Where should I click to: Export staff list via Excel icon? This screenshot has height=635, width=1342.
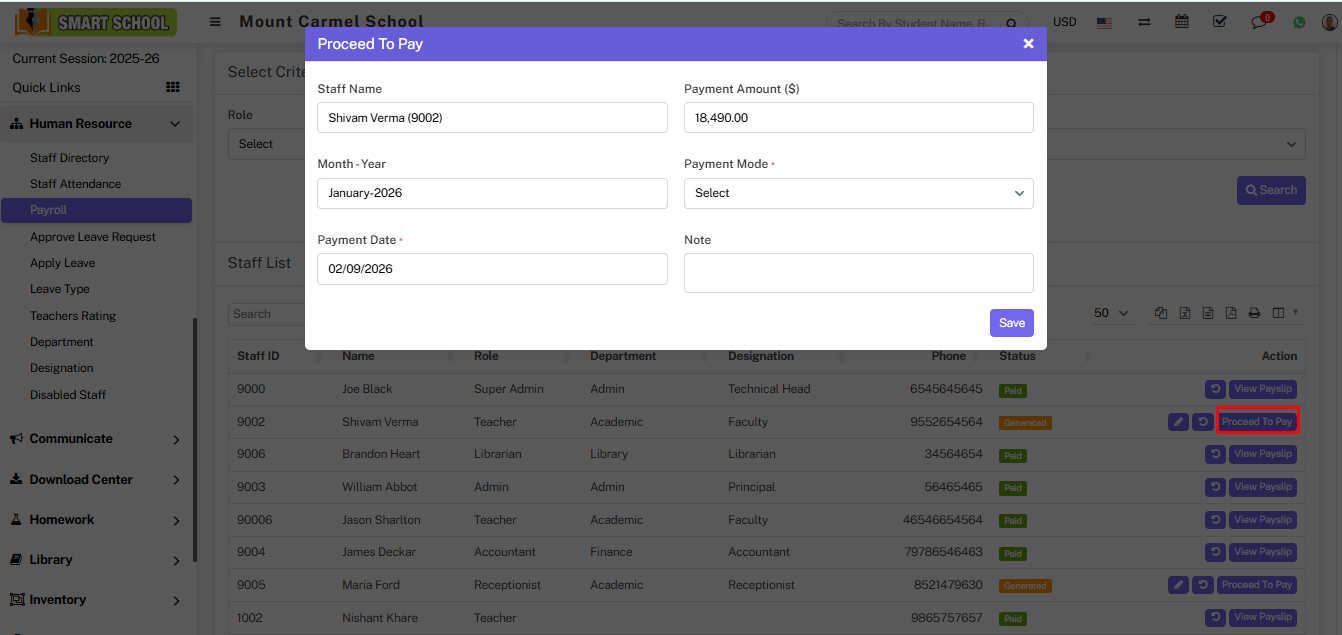(1184, 313)
